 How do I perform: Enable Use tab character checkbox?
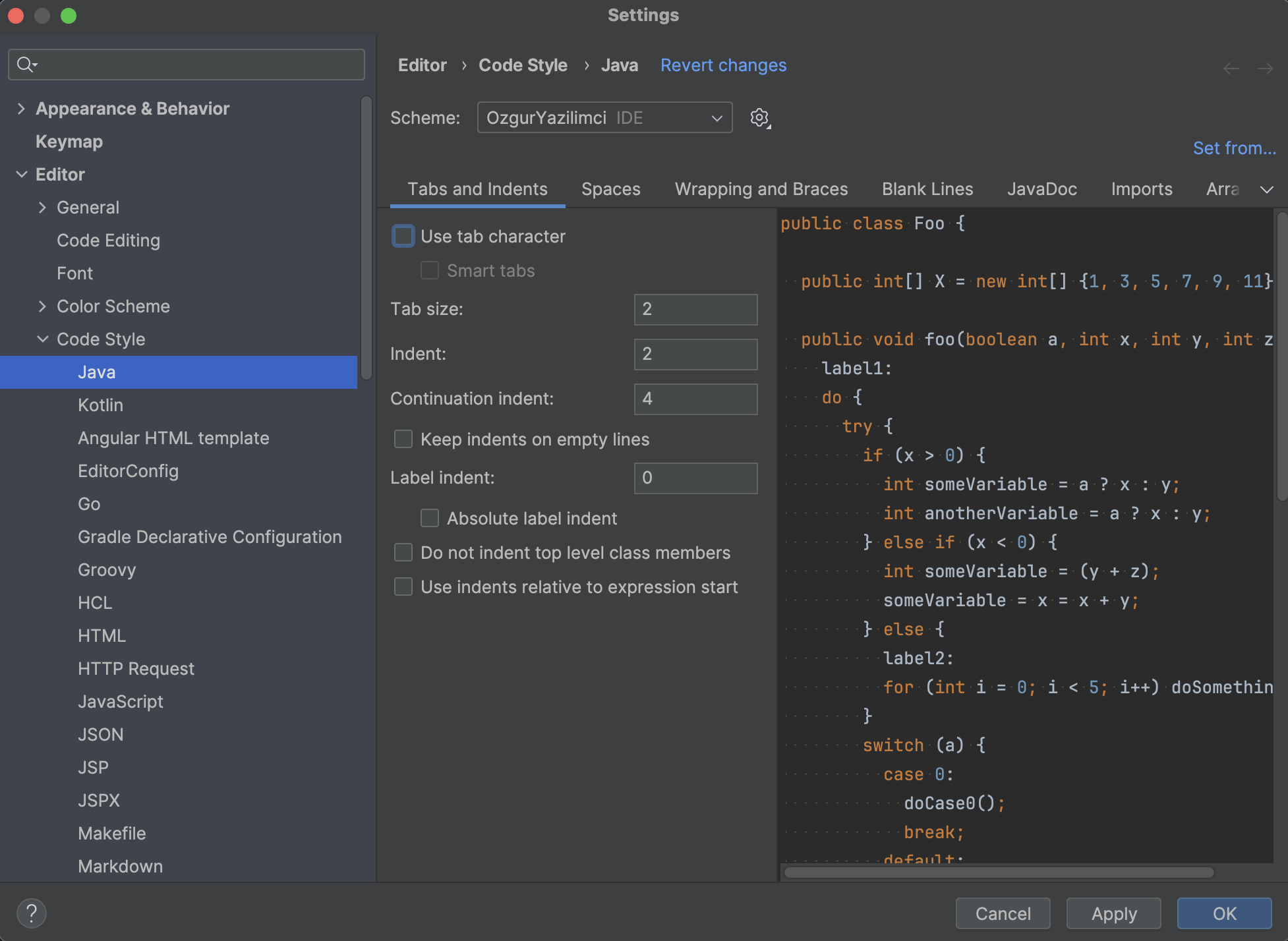(403, 237)
